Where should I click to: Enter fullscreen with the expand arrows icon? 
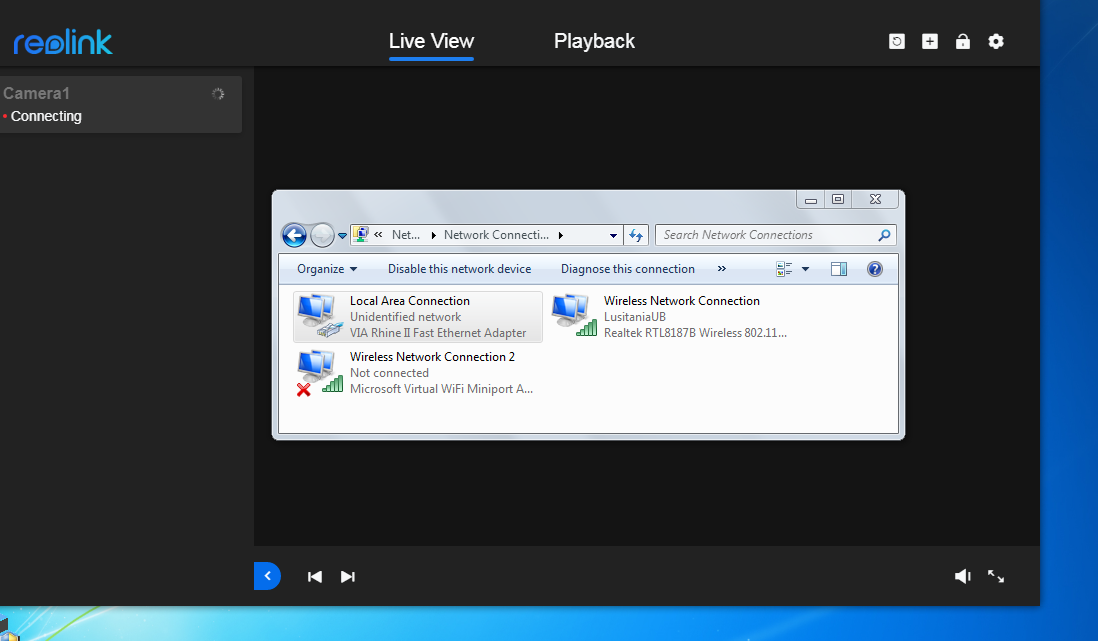tap(996, 576)
